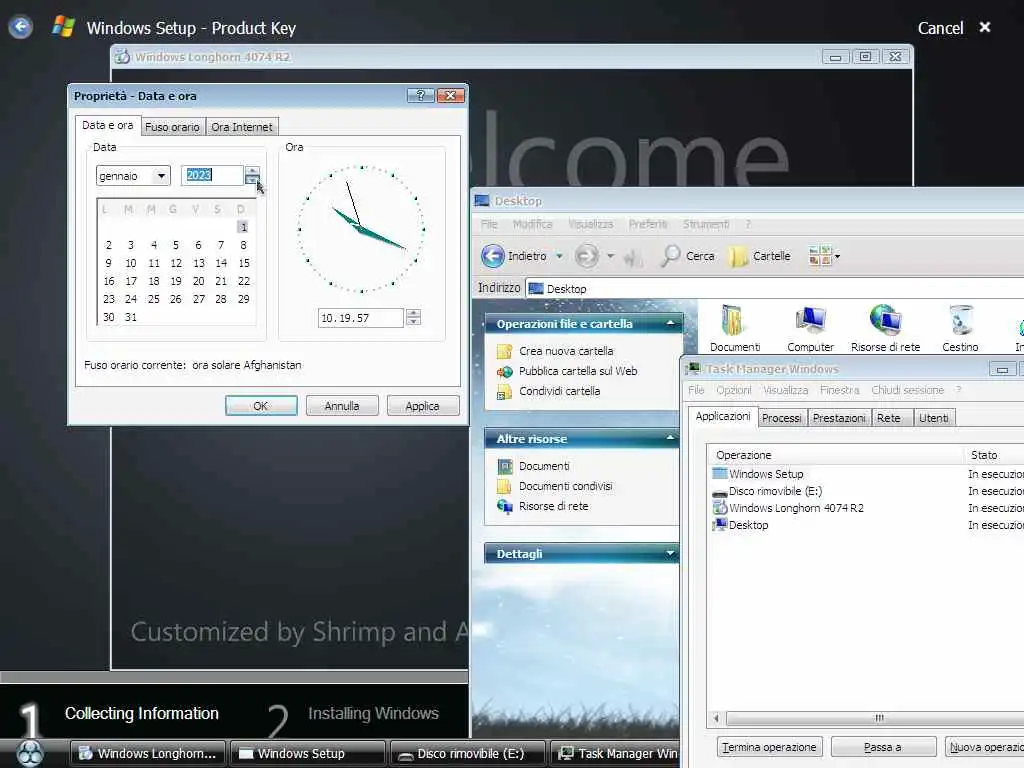Open the Finestra menu in Task Manager
This screenshot has width=1024, height=768.
839,390
